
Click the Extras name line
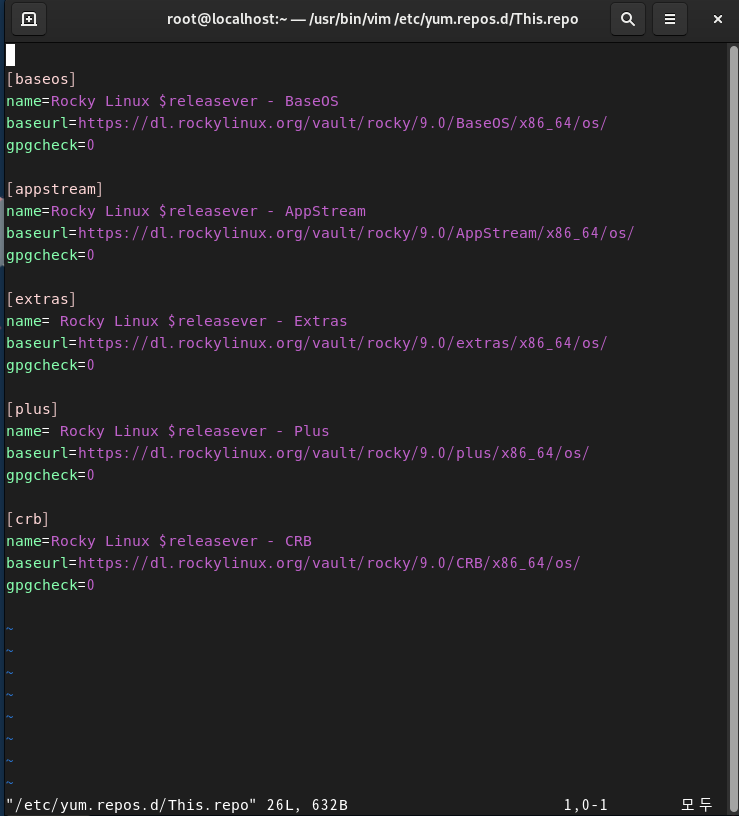click(x=177, y=321)
